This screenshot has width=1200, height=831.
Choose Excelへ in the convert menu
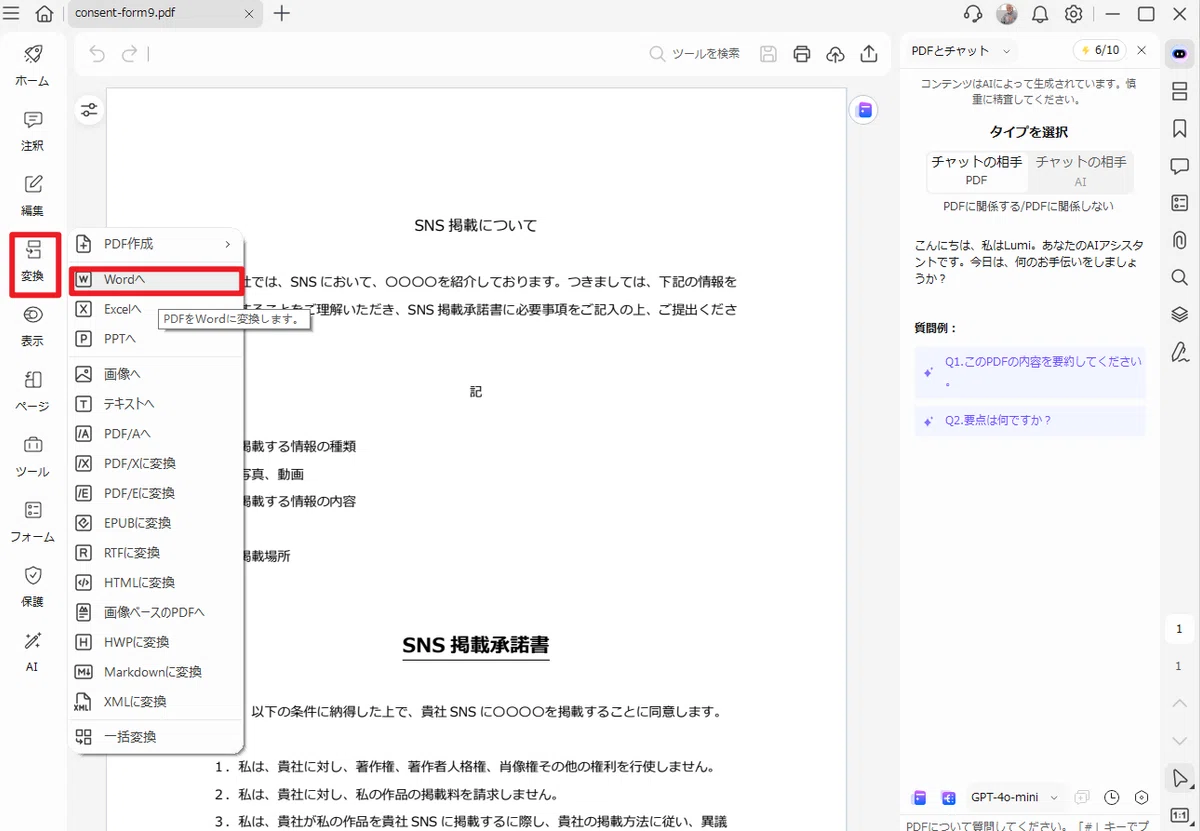point(155,309)
